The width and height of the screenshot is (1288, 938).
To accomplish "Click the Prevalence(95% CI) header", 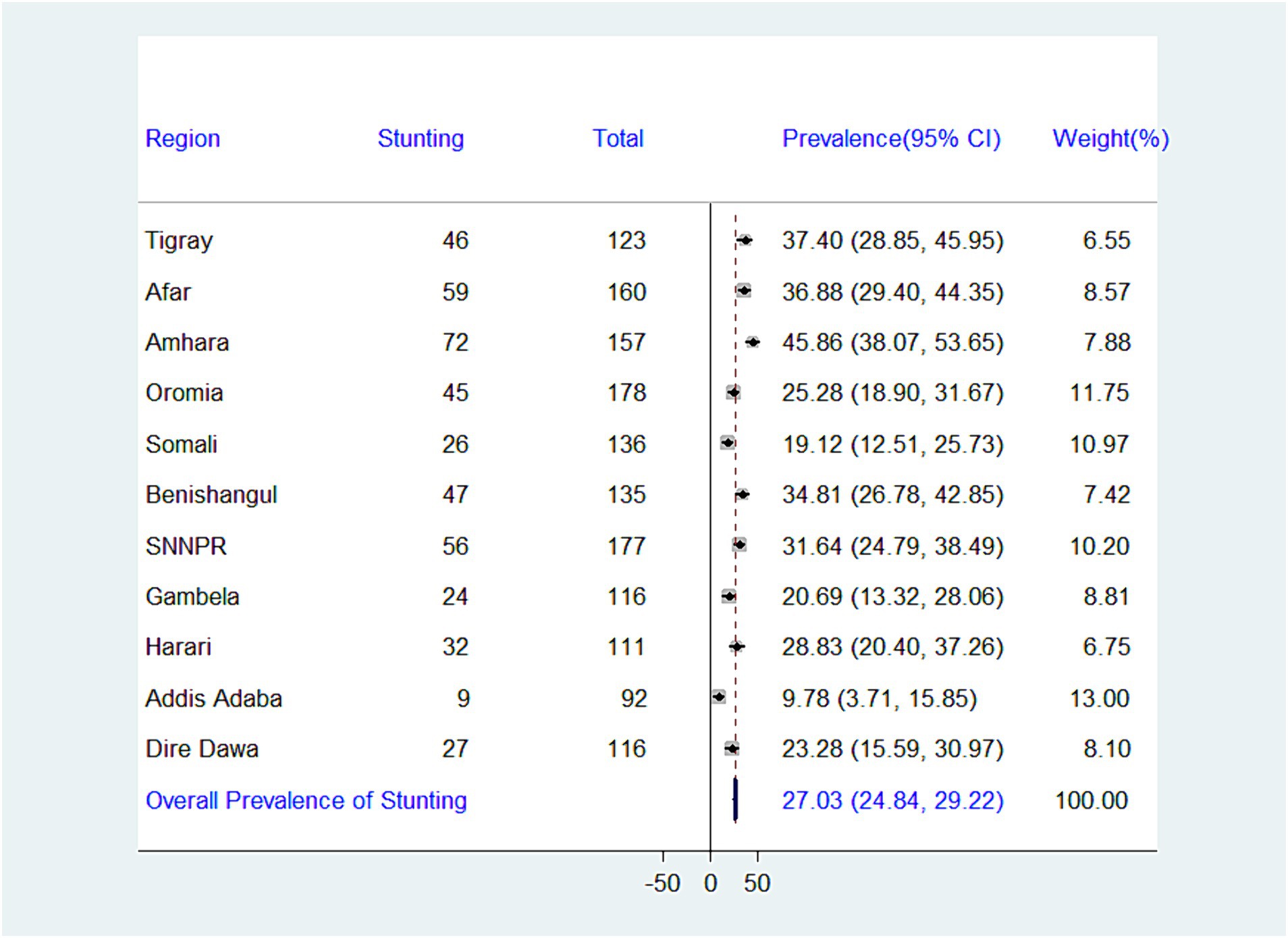I will [x=891, y=138].
